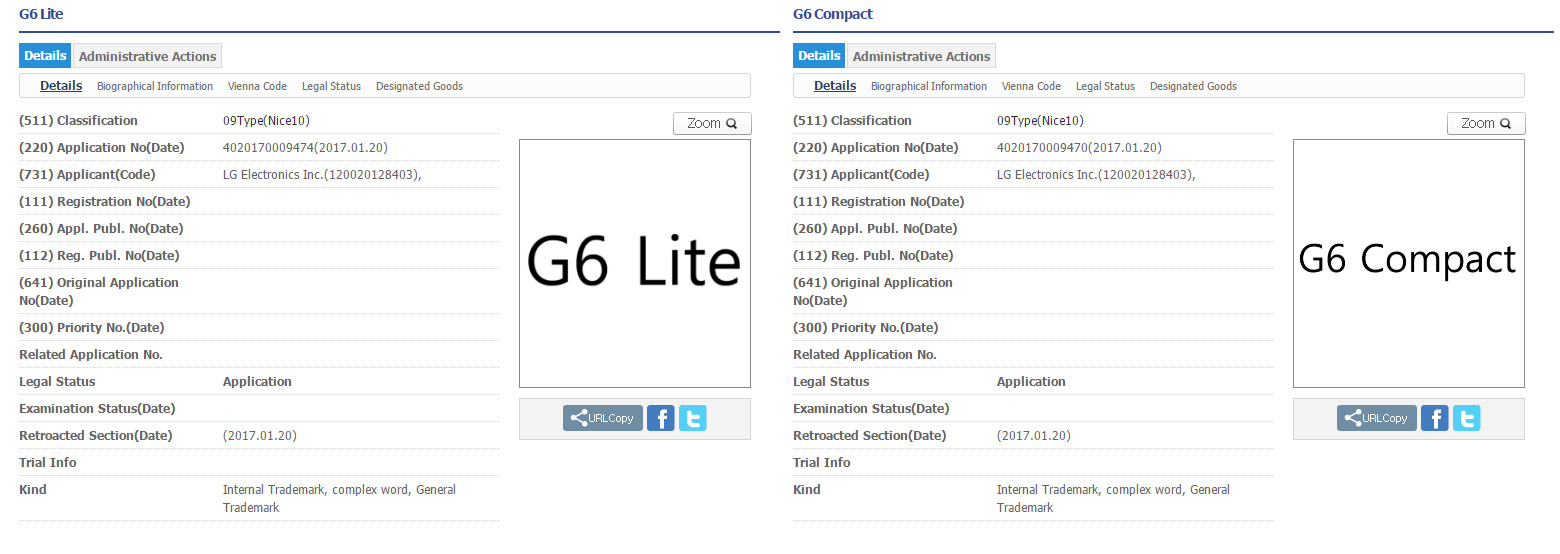Select Details sub-tab under G6 Lite
The width and height of the screenshot is (1560, 554).
tap(61, 86)
